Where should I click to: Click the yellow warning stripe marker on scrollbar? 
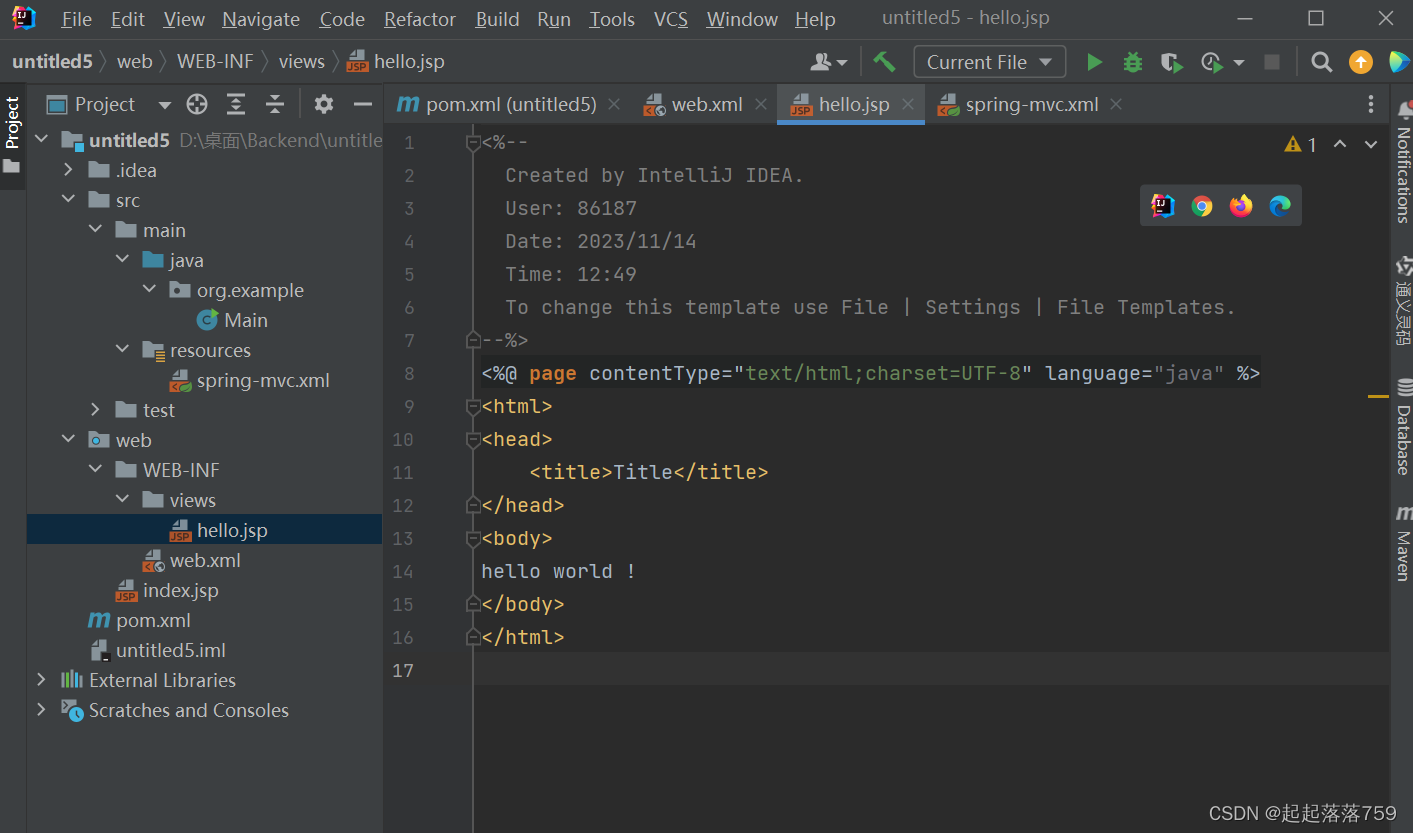[1379, 397]
